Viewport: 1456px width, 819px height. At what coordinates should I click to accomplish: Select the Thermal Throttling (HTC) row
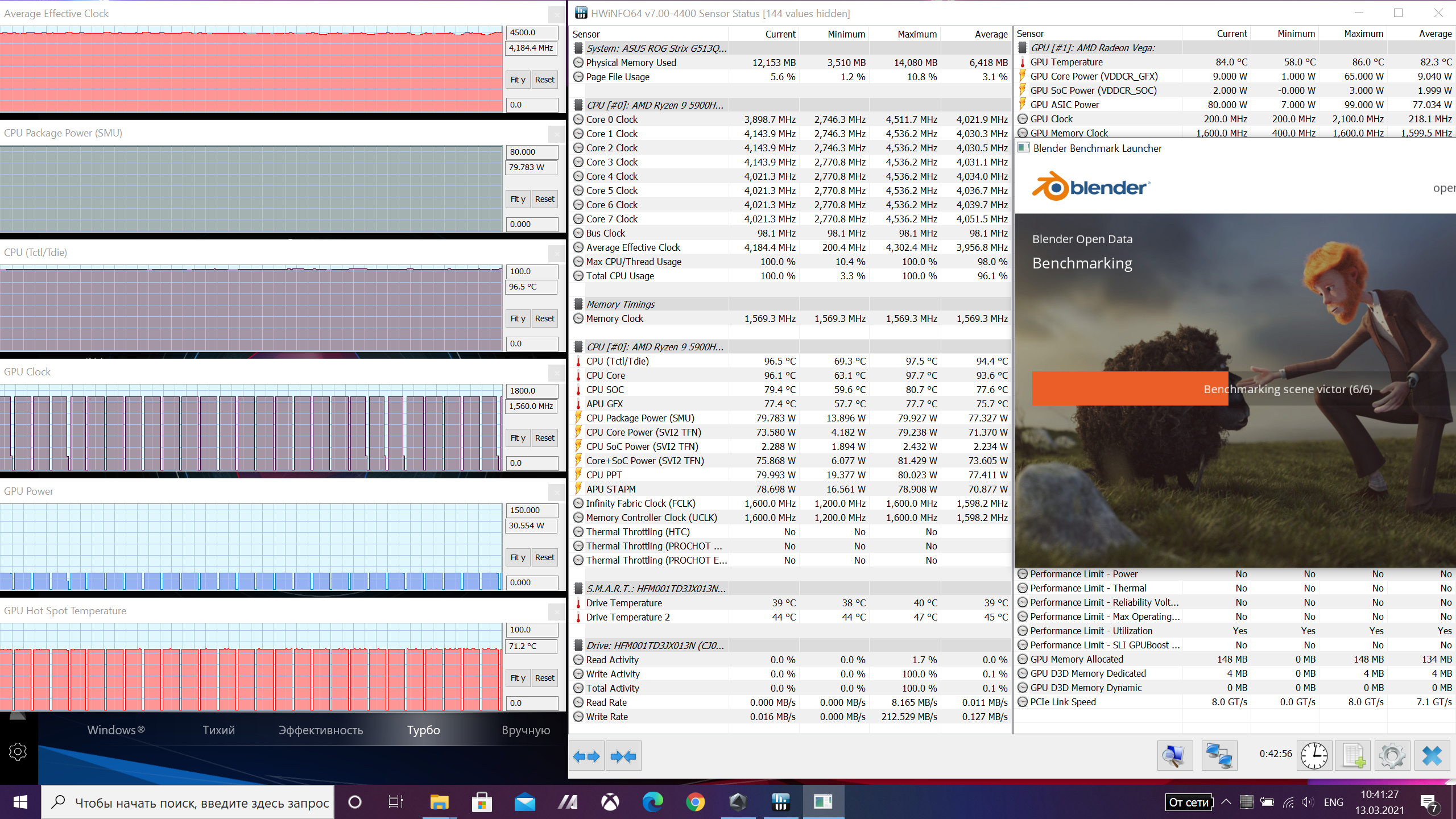[791, 532]
